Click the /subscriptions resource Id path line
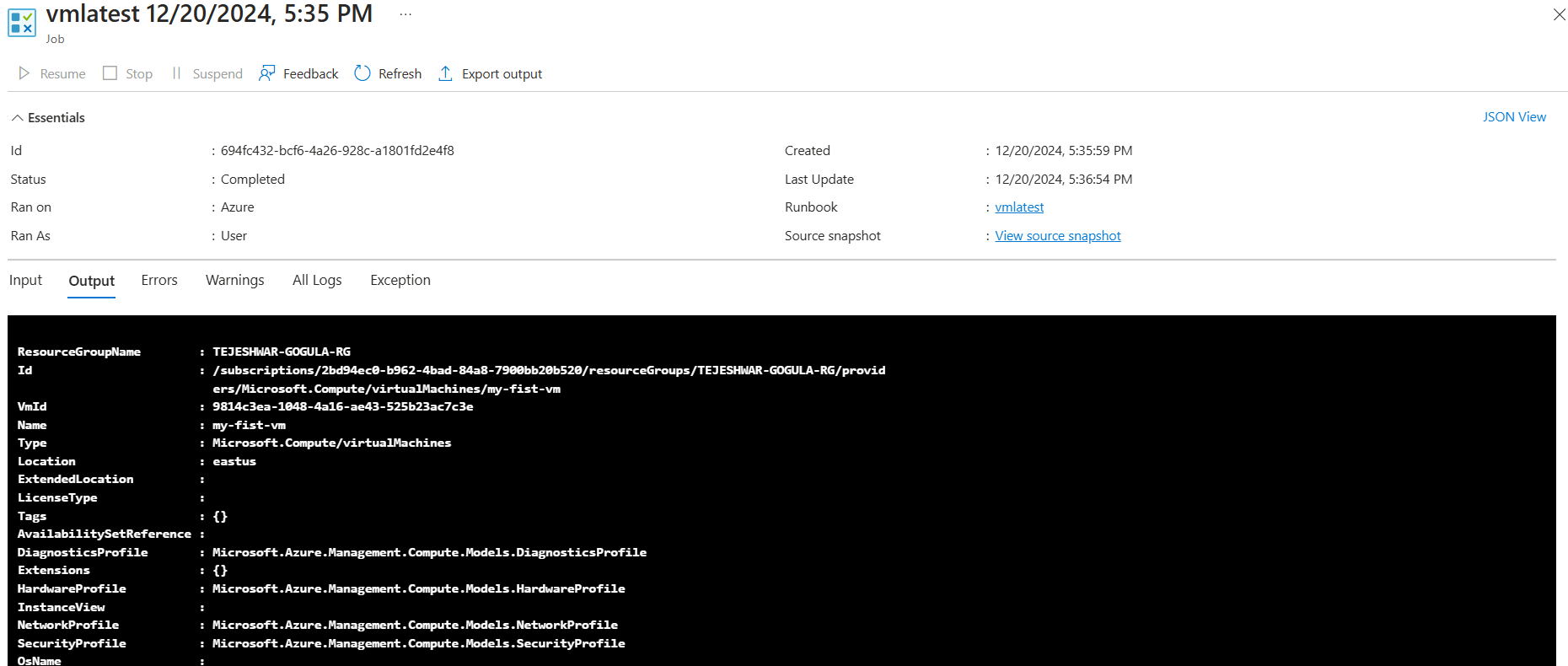Viewport: 1568px width, 666px height. 549,370
